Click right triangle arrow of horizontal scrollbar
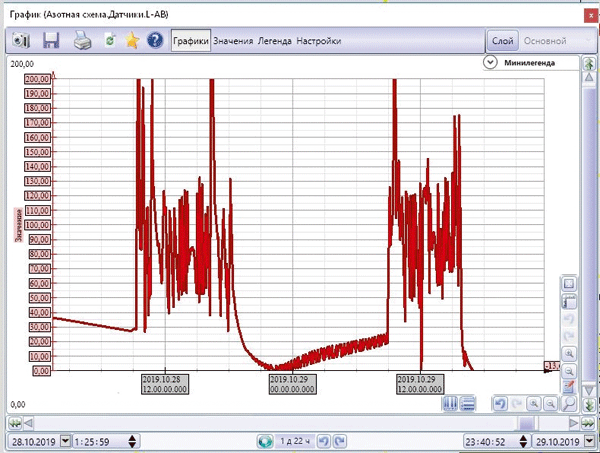 [x=574, y=423]
